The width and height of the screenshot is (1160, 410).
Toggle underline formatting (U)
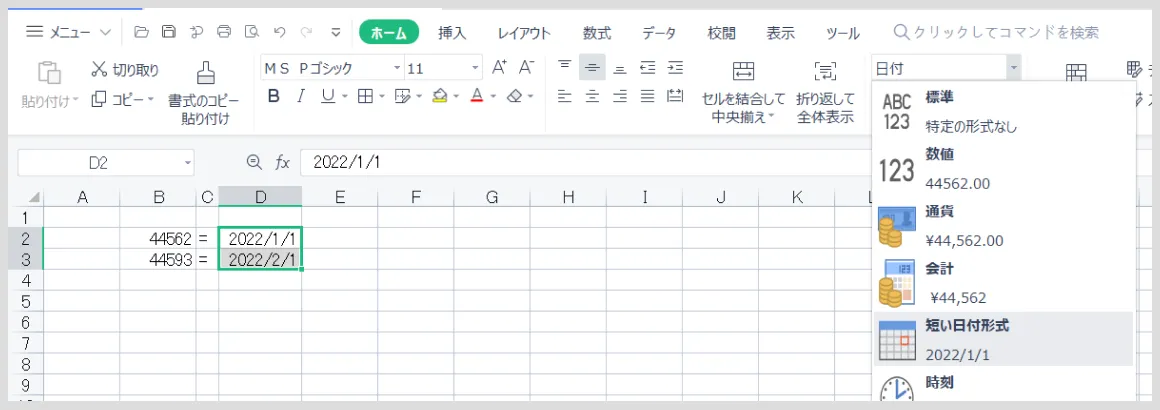pos(326,96)
